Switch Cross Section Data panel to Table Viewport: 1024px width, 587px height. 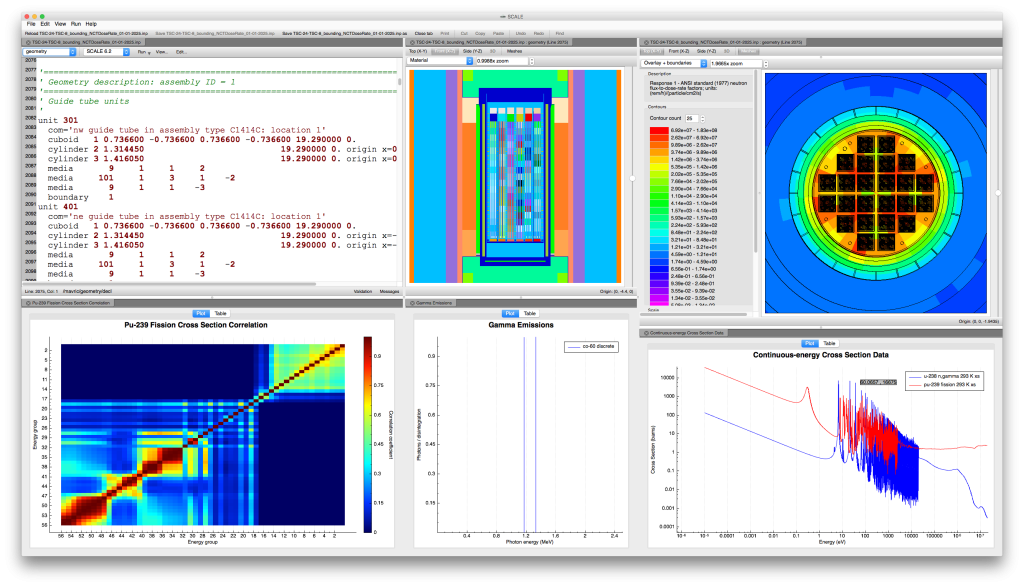pos(829,343)
